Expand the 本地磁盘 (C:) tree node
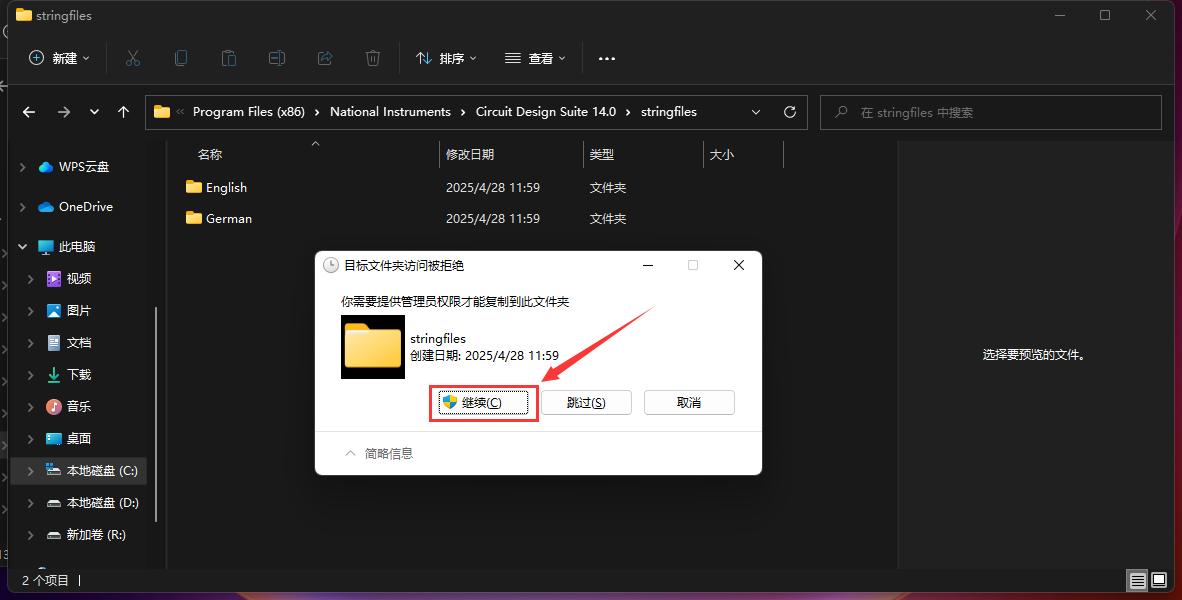This screenshot has width=1182, height=600. coord(31,471)
